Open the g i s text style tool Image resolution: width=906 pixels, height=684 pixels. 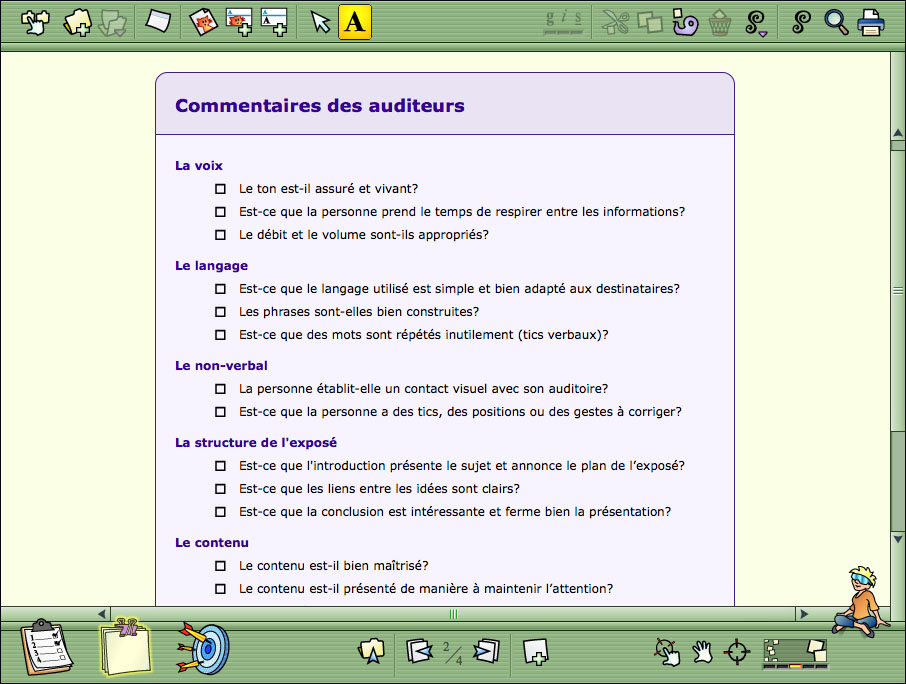tap(563, 22)
